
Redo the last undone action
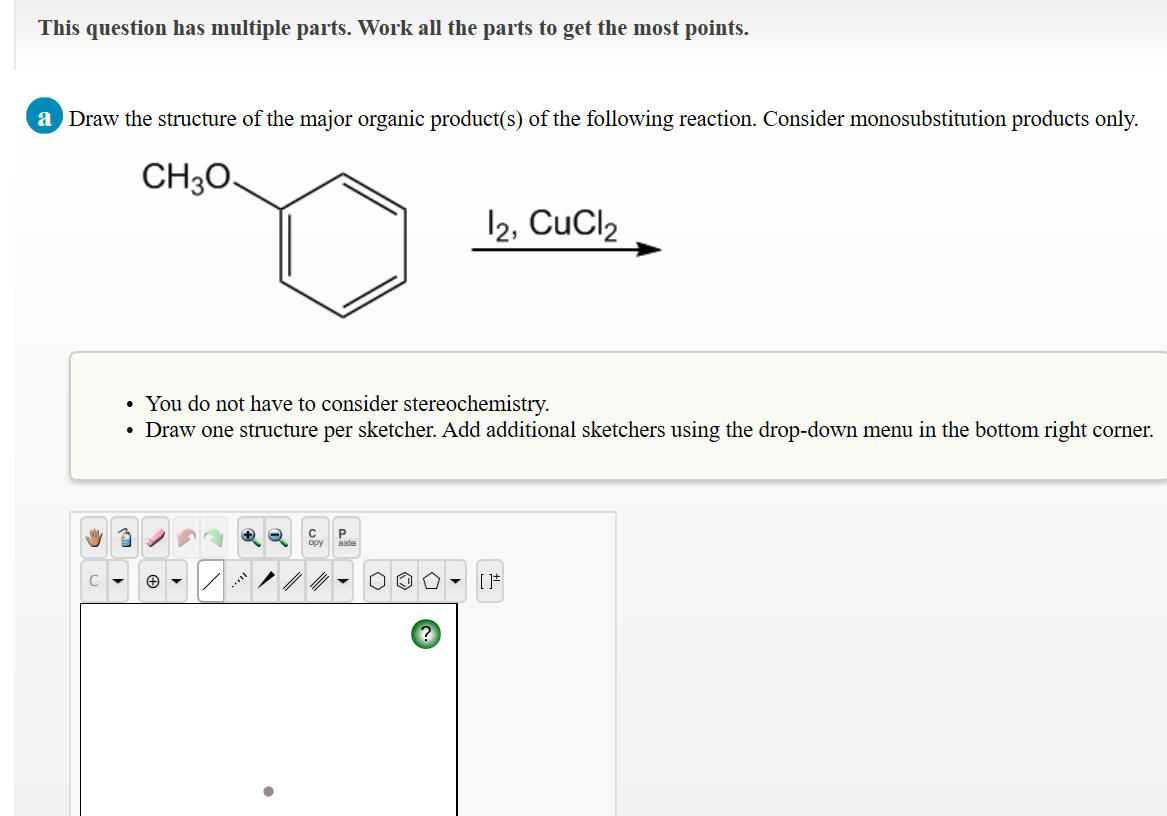pyautogui.click(x=213, y=537)
